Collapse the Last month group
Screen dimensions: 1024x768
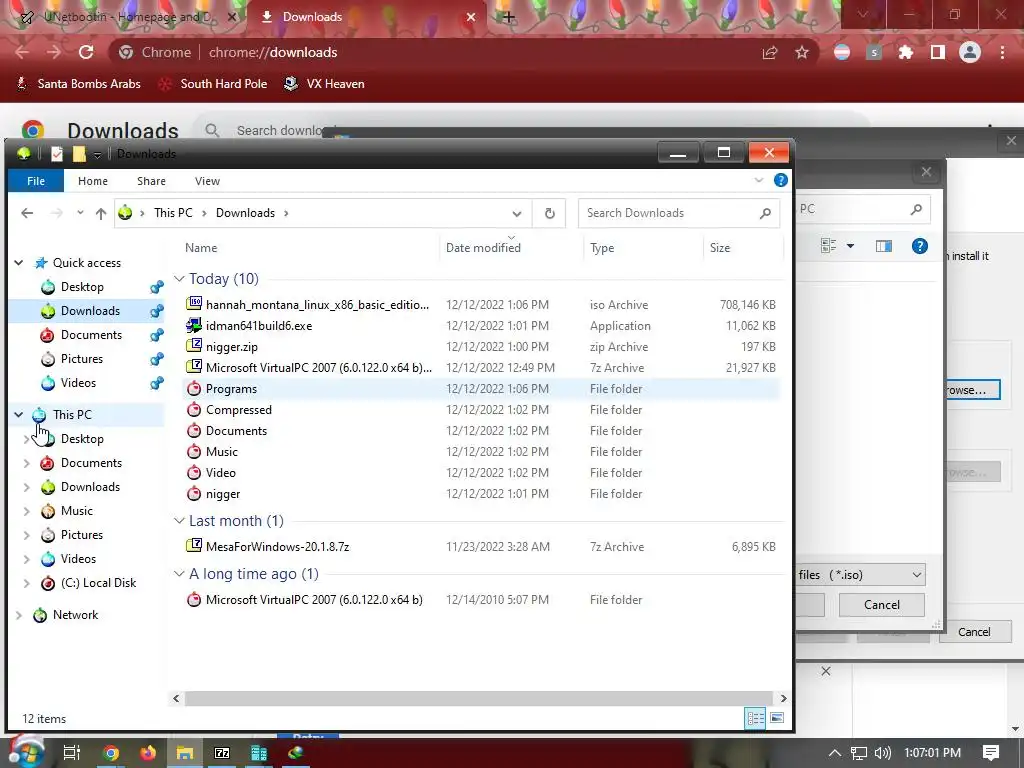point(179,520)
